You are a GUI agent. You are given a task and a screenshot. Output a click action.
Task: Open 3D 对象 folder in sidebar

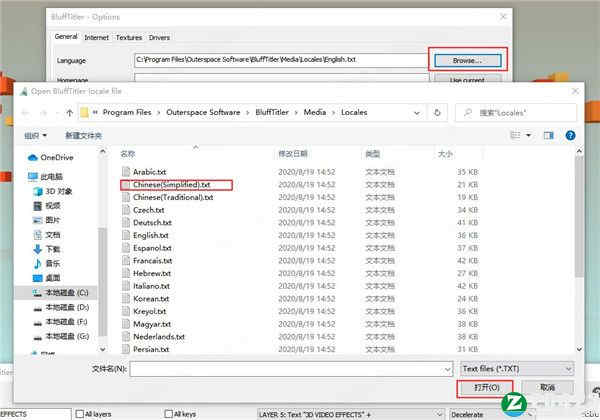[53, 191]
